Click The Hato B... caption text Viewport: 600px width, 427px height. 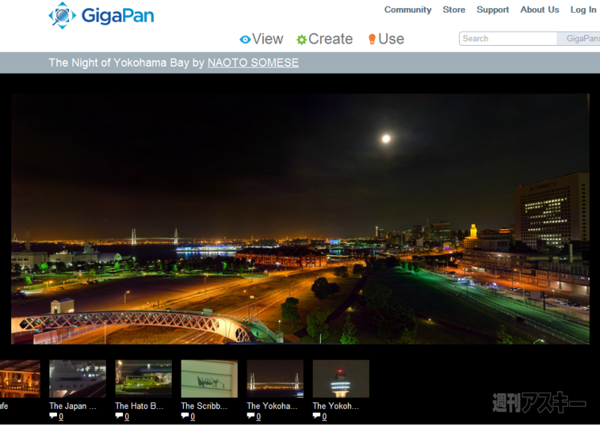tap(139, 406)
